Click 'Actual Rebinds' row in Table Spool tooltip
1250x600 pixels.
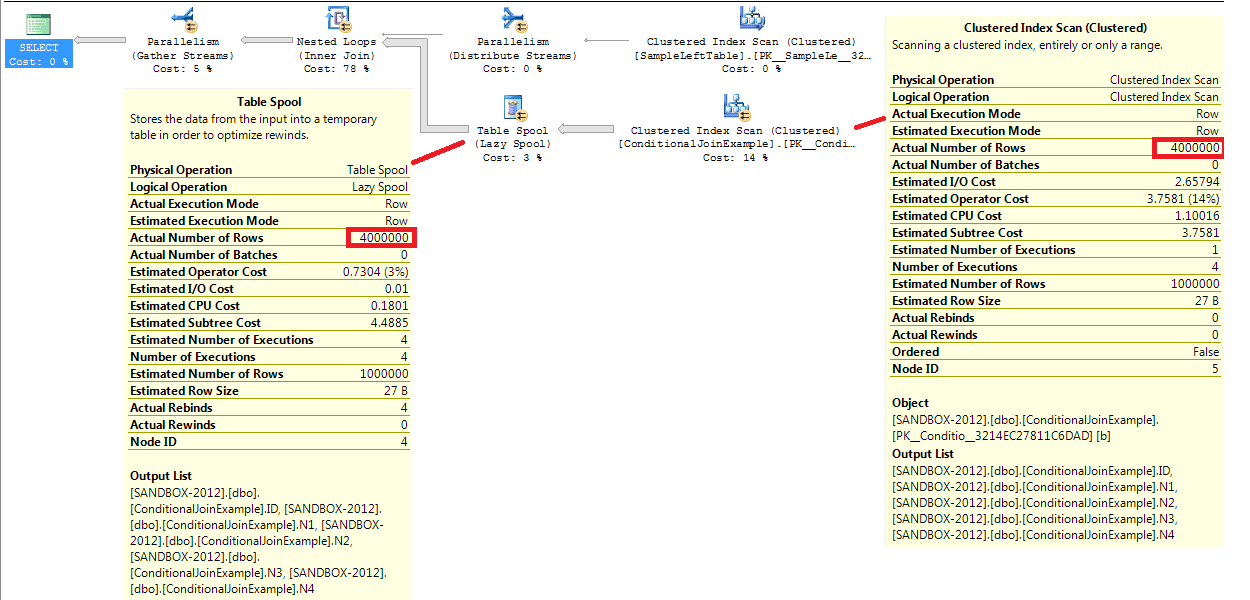(x=269, y=408)
